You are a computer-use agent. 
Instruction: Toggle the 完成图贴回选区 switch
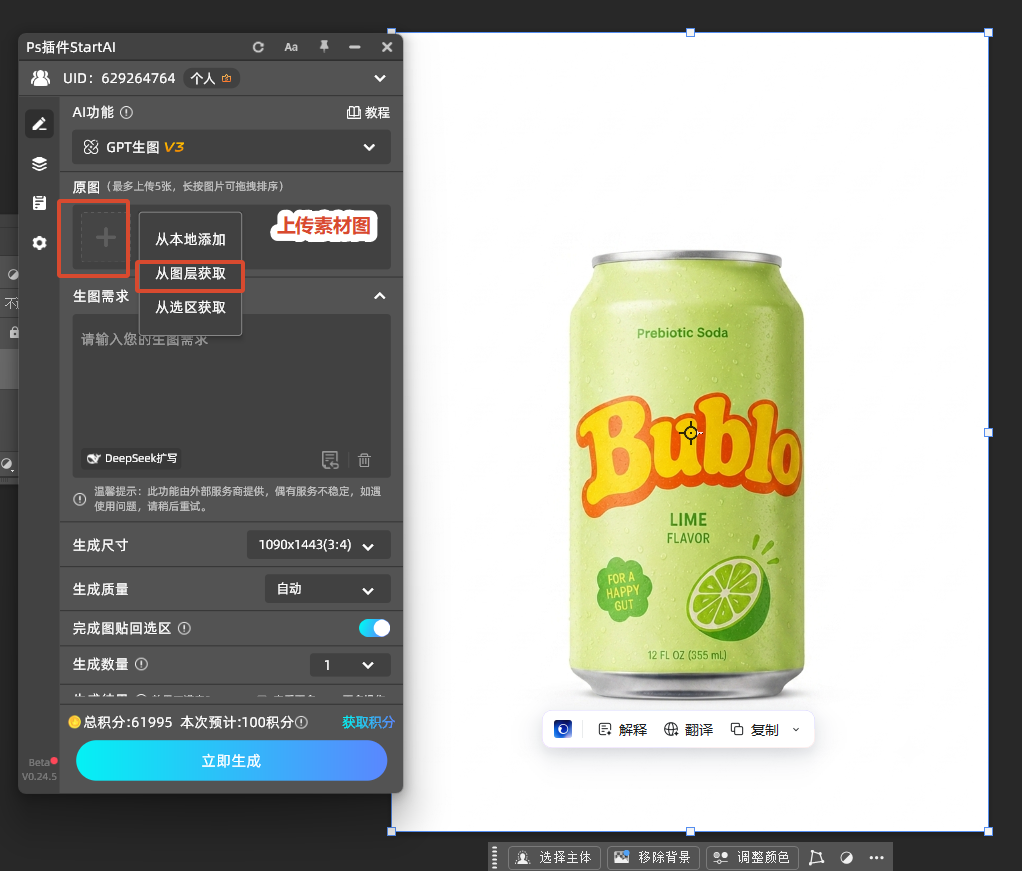374,628
